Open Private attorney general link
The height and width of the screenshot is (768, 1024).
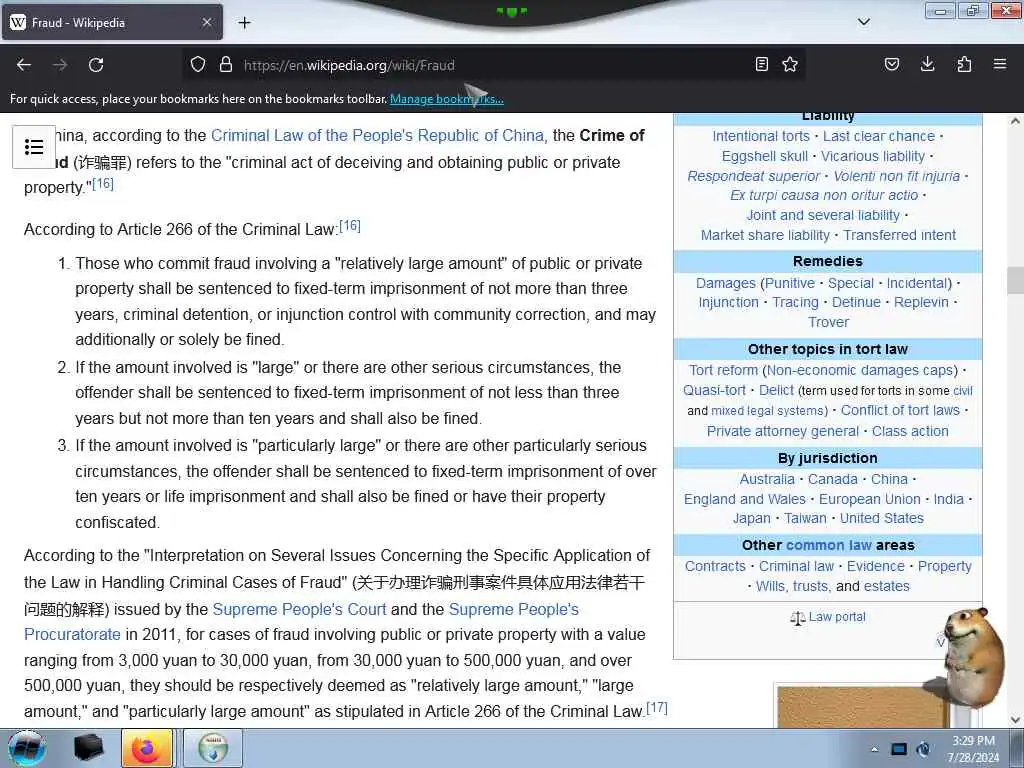coord(782,431)
